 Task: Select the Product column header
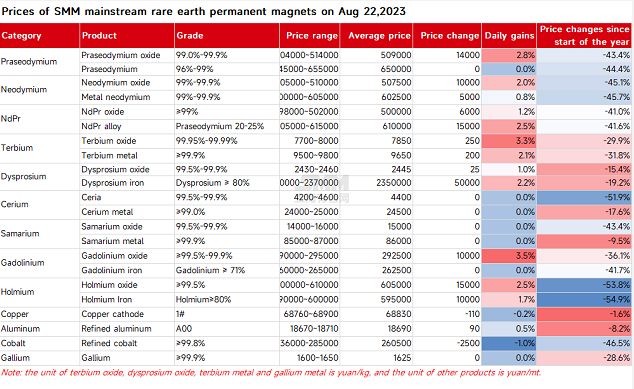tap(127, 36)
